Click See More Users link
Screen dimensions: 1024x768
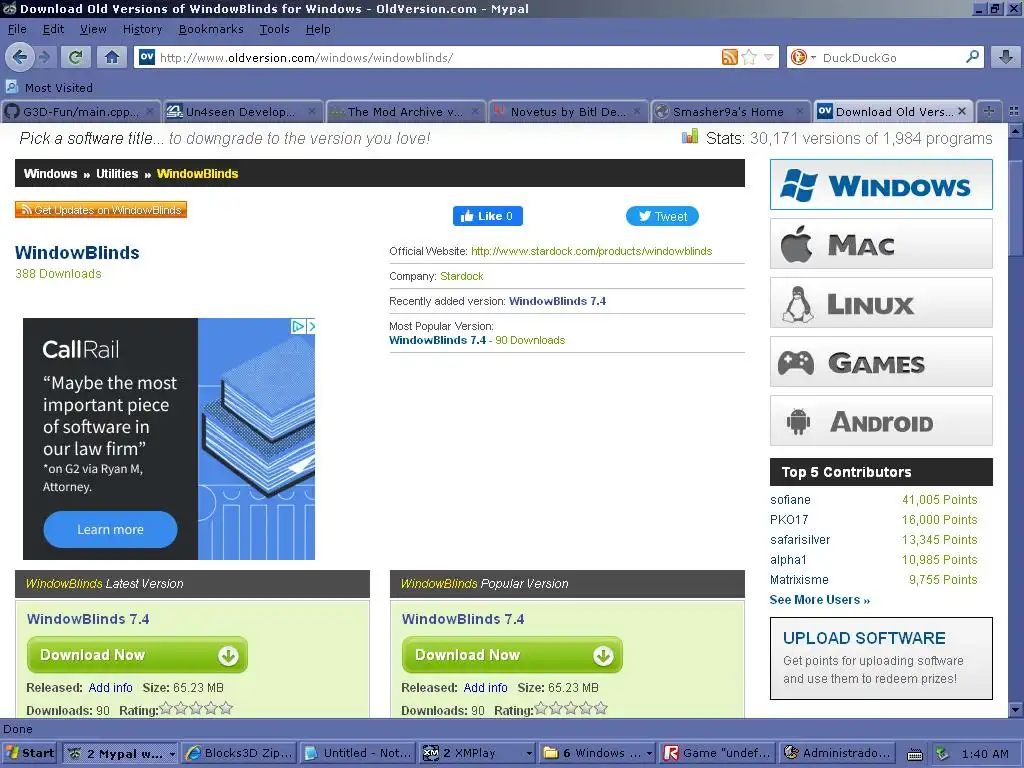tap(820, 600)
